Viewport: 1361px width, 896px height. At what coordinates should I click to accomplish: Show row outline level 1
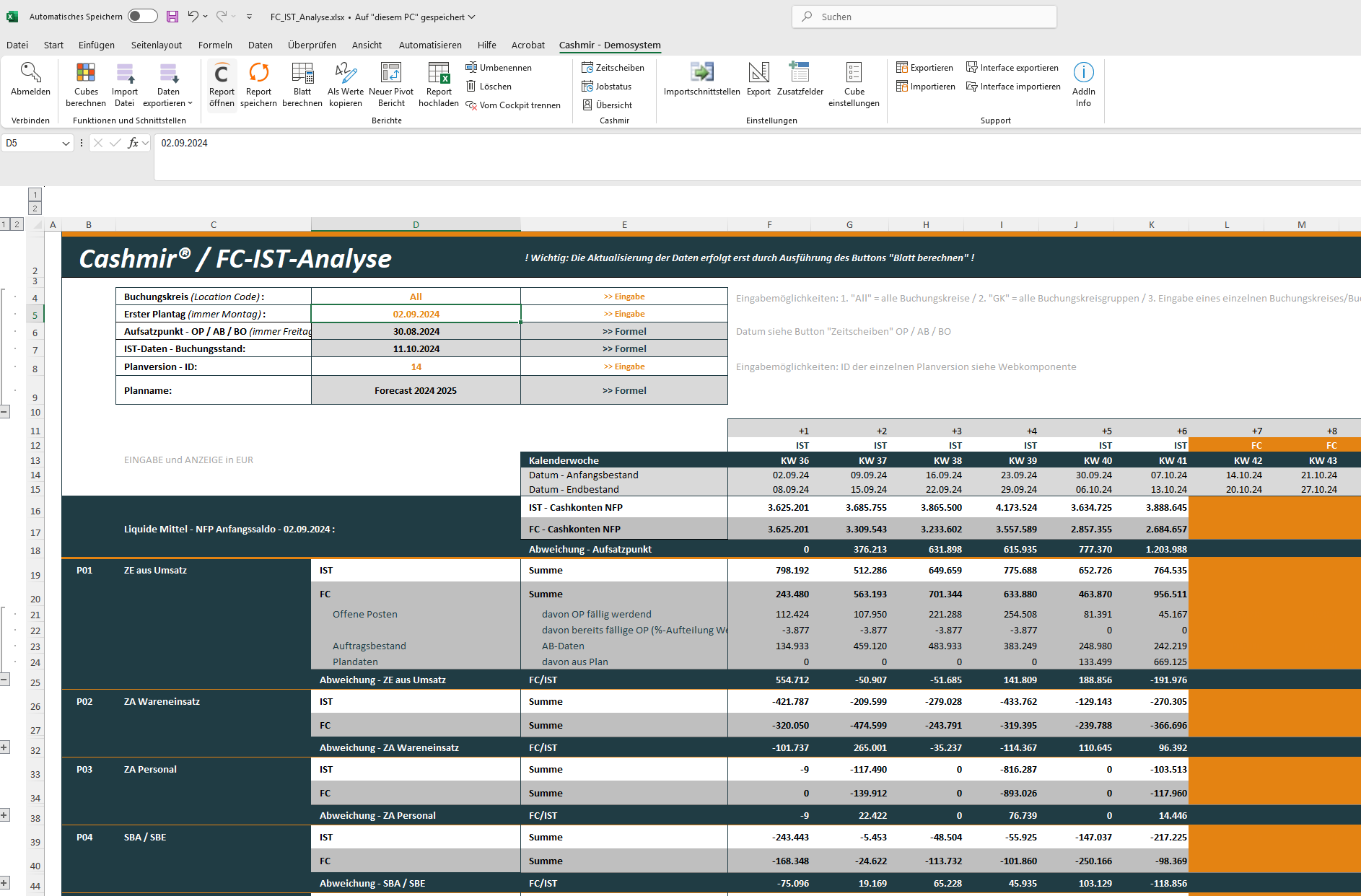click(4, 224)
